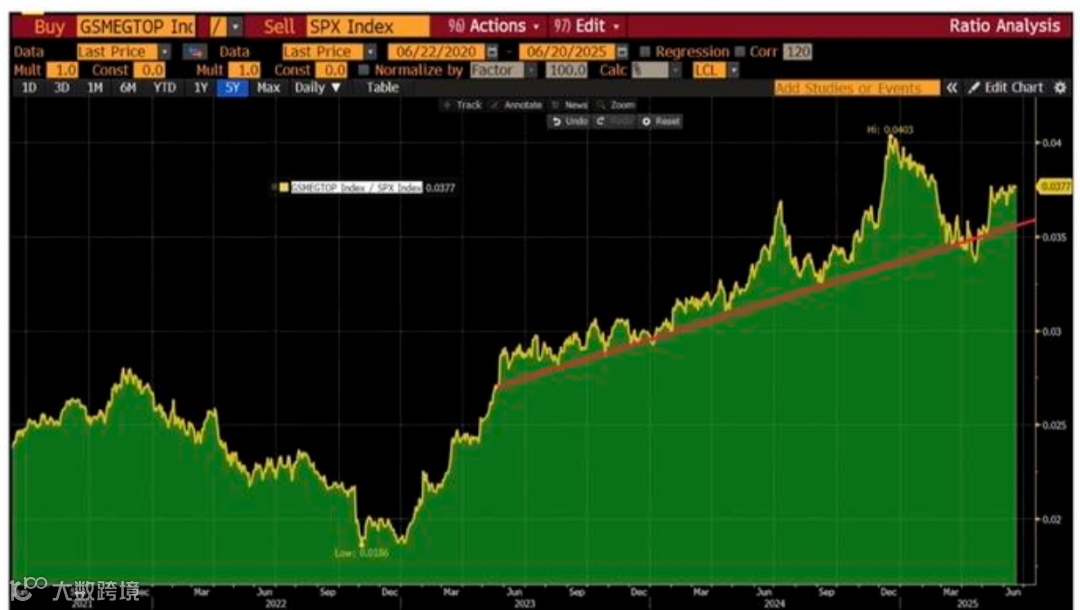
Task: Enable the Regression checkbox
Action: [645, 52]
